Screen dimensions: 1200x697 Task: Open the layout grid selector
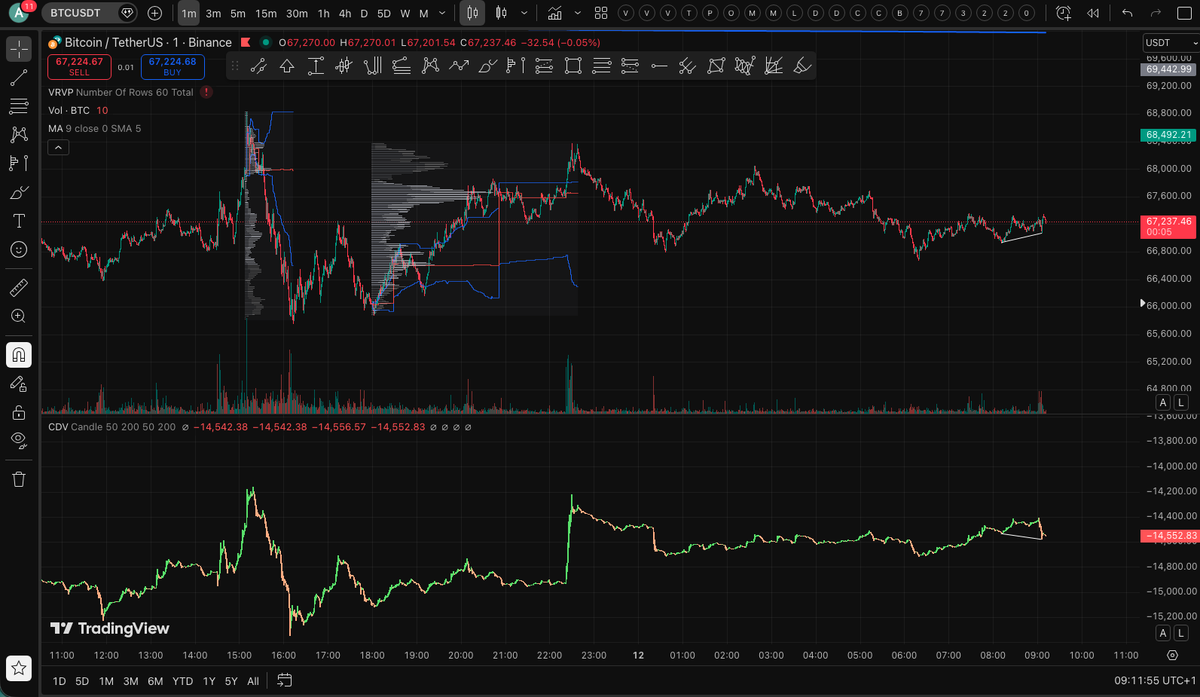600,13
